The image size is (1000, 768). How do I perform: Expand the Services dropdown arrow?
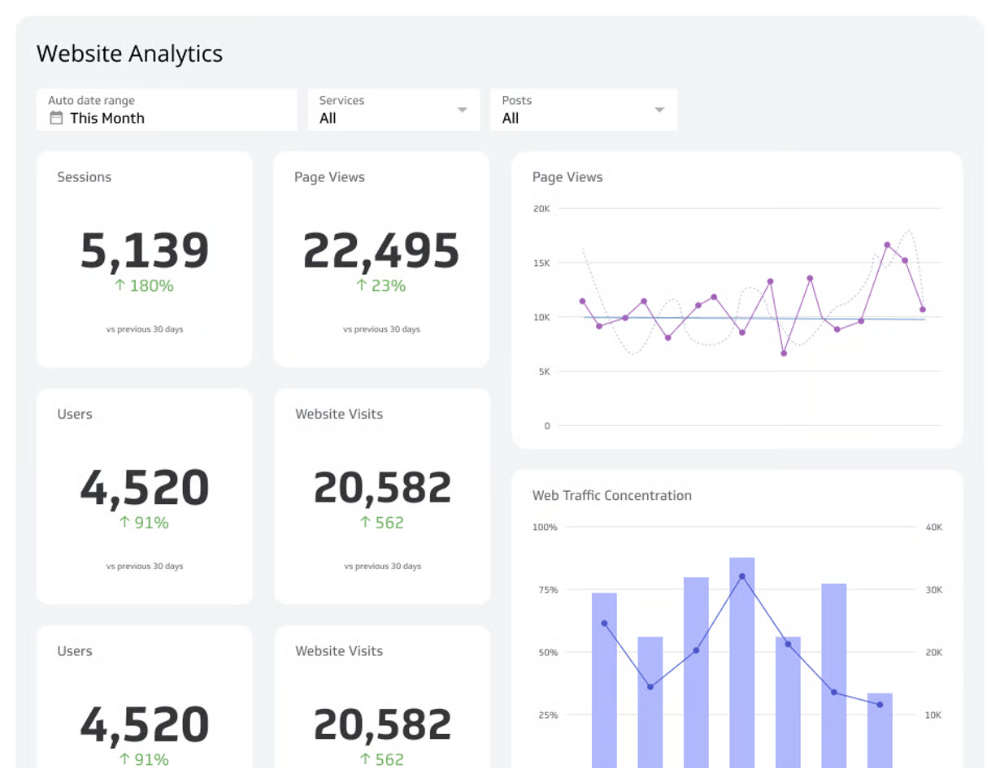click(462, 110)
